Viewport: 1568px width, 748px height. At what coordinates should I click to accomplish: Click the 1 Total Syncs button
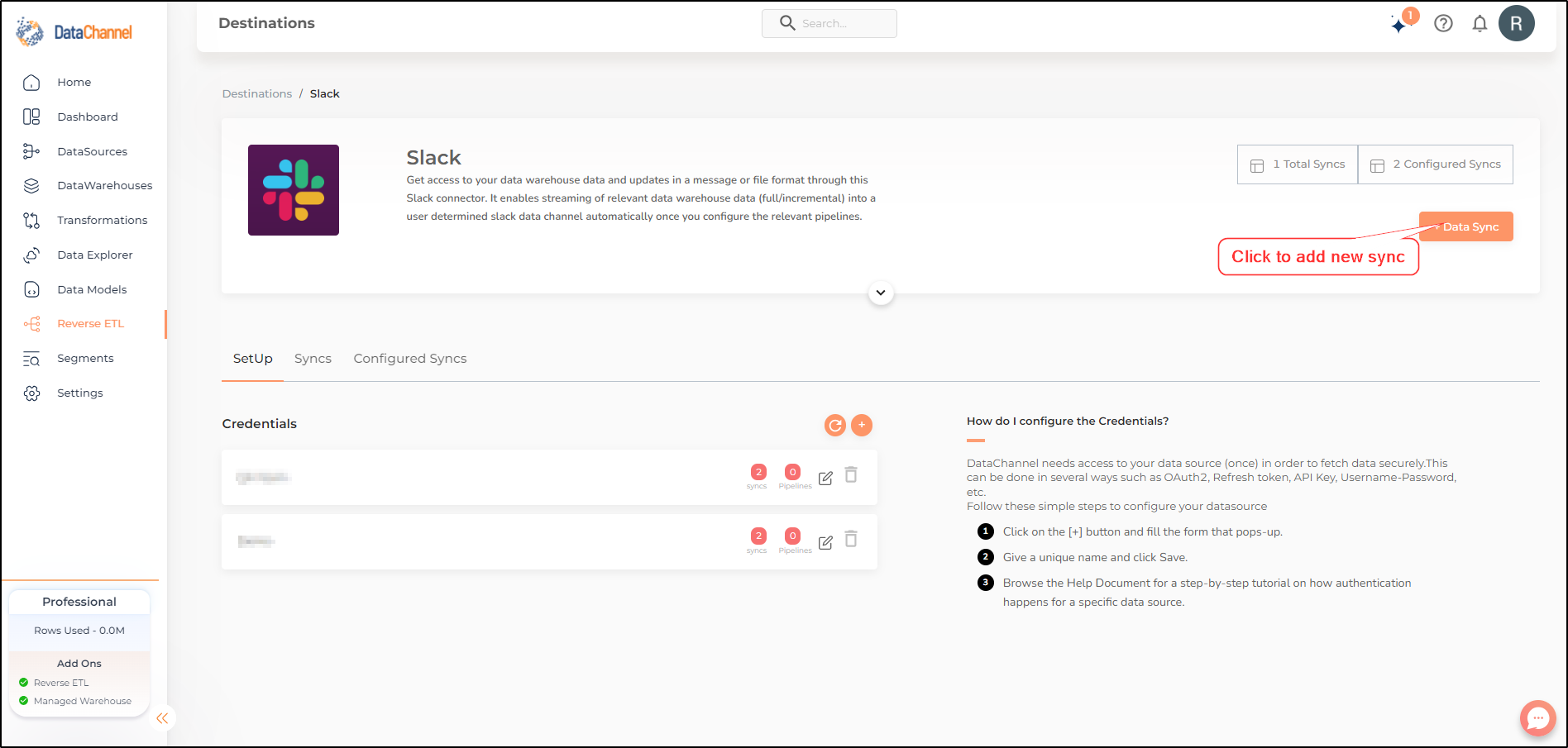(x=1298, y=164)
